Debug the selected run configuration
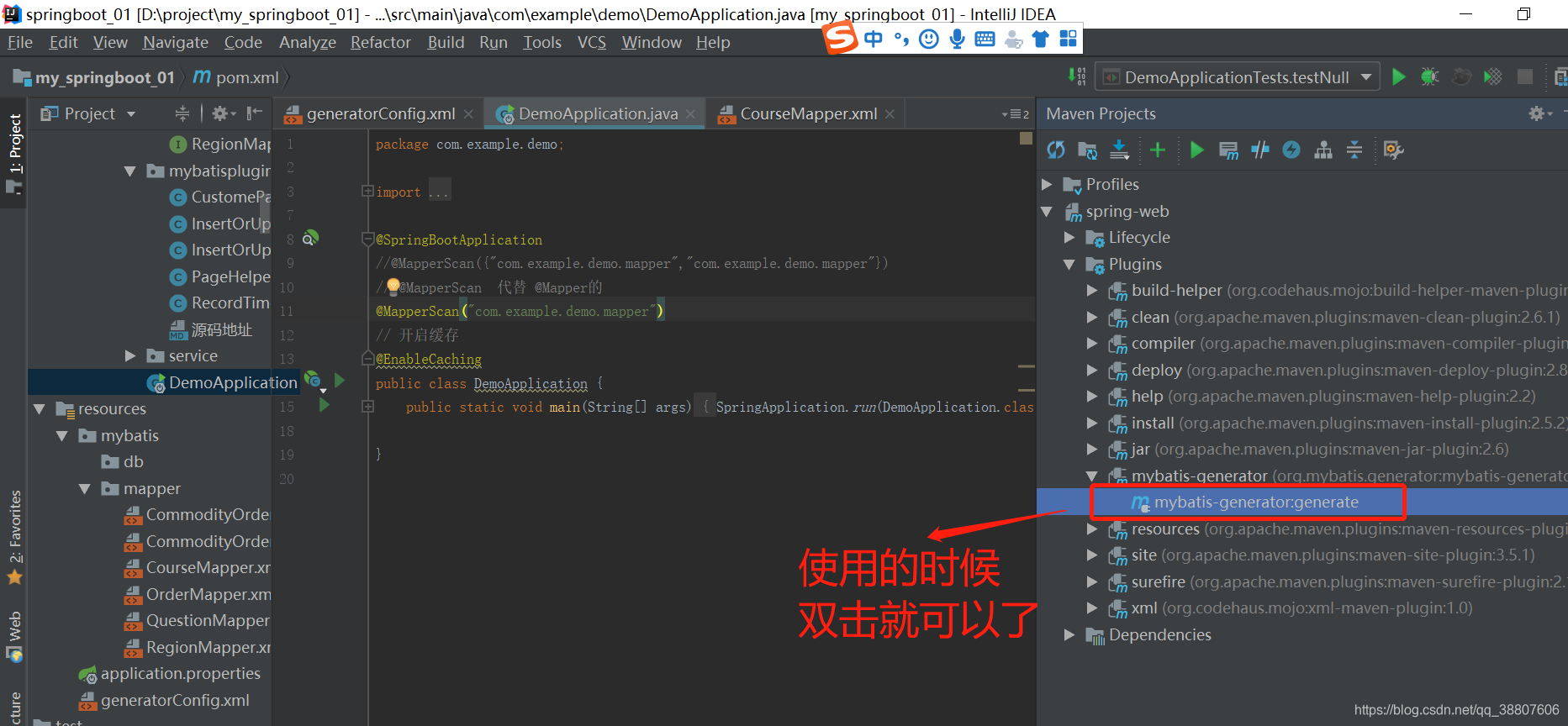The image size is (1568, 726). tap(1429, 77)
